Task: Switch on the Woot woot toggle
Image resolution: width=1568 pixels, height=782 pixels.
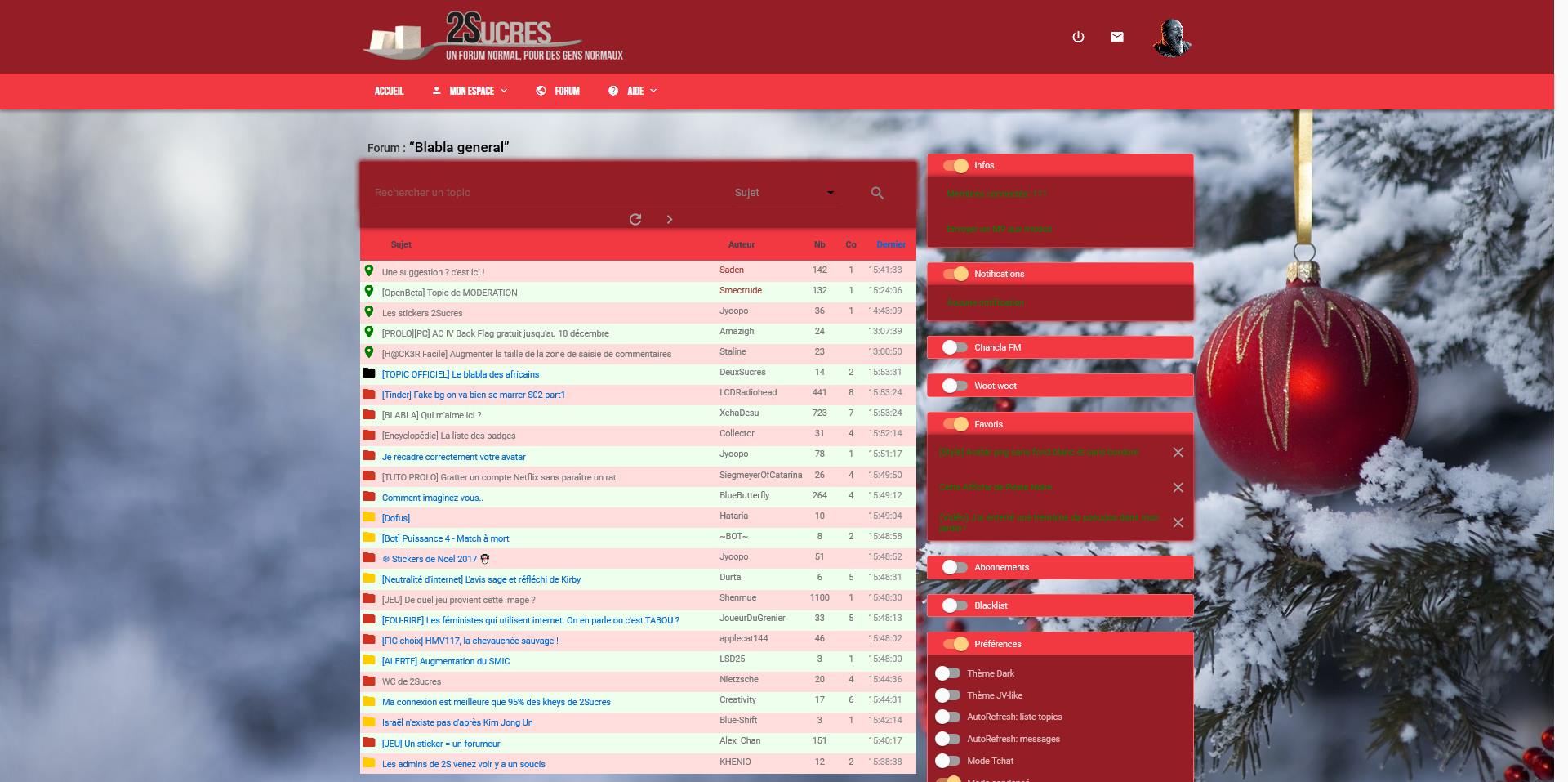Action: point(955,386)
